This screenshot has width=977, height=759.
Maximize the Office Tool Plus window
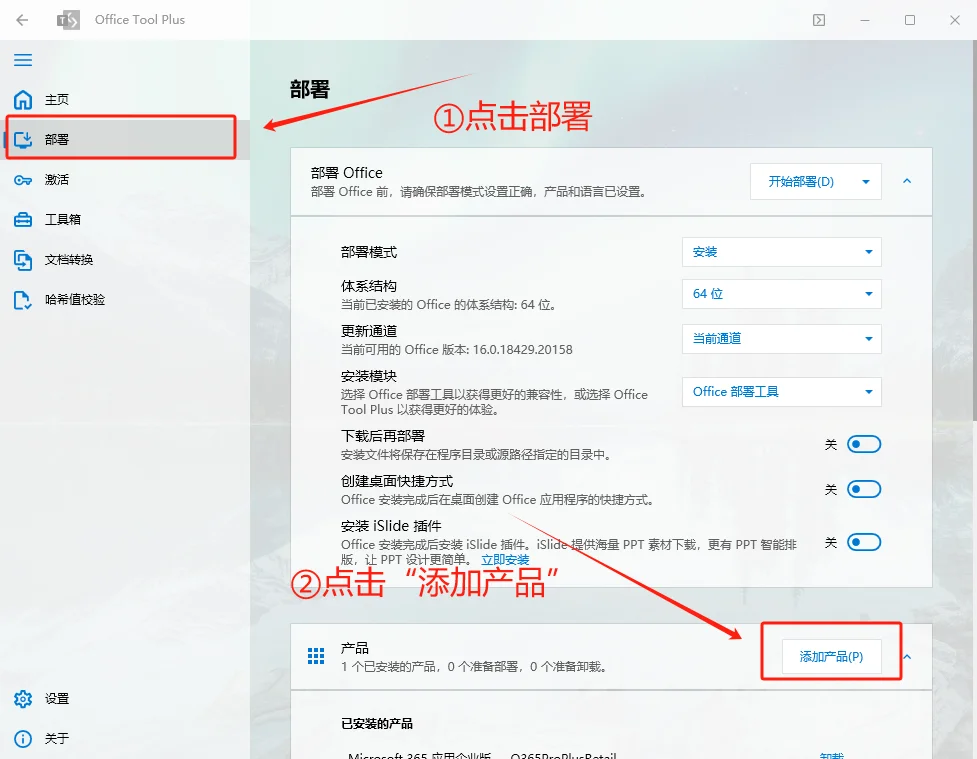click(x=910, y=20)
